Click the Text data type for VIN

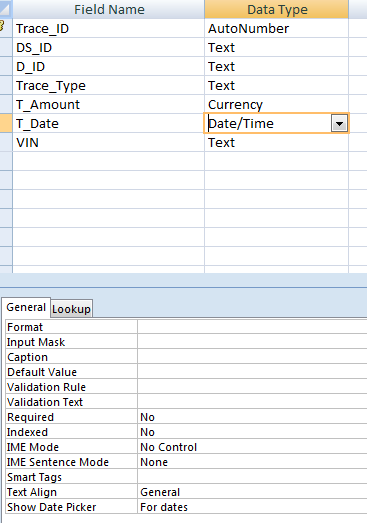277,142
